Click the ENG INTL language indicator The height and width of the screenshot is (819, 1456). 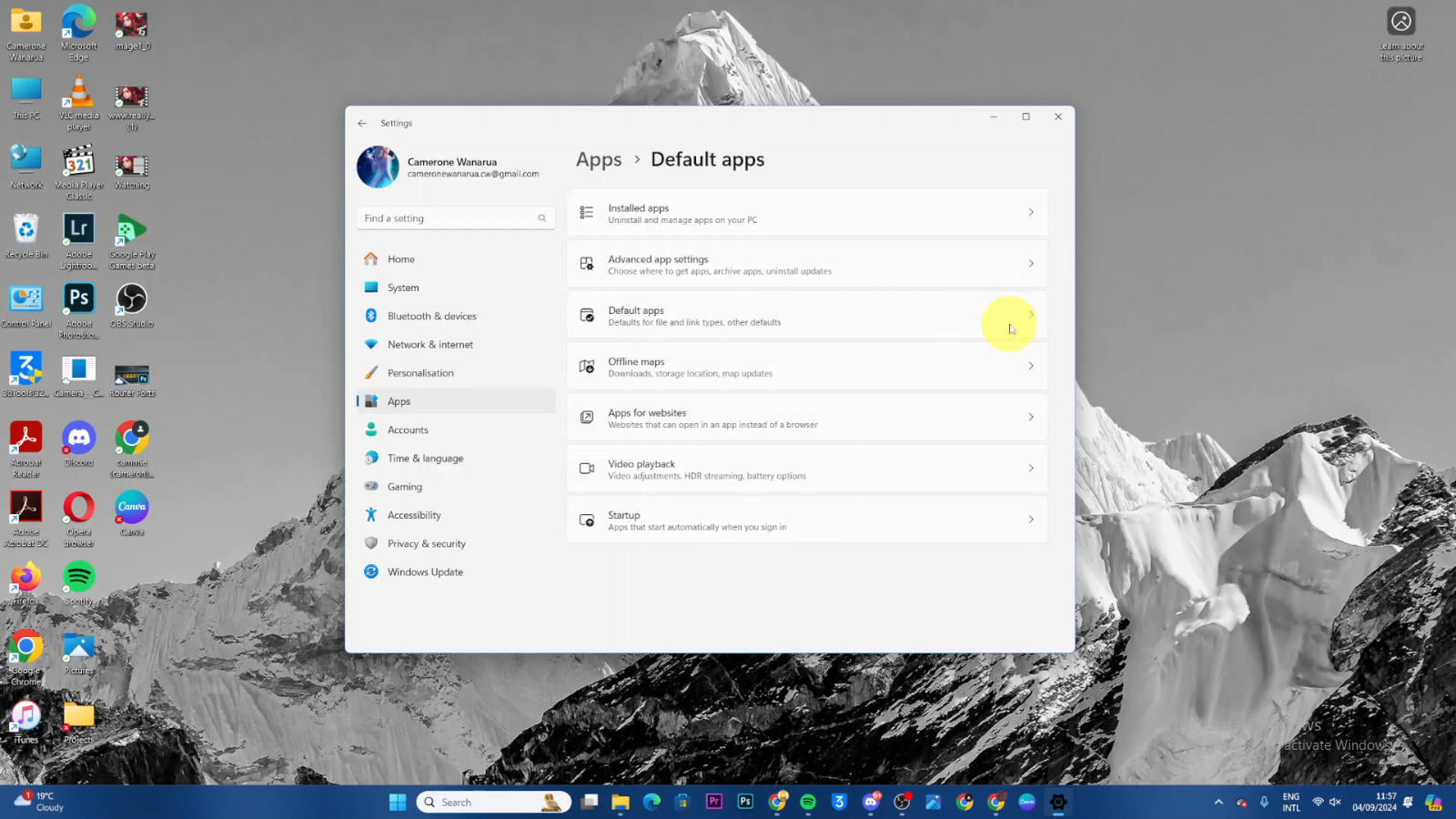click(1291, 802)
